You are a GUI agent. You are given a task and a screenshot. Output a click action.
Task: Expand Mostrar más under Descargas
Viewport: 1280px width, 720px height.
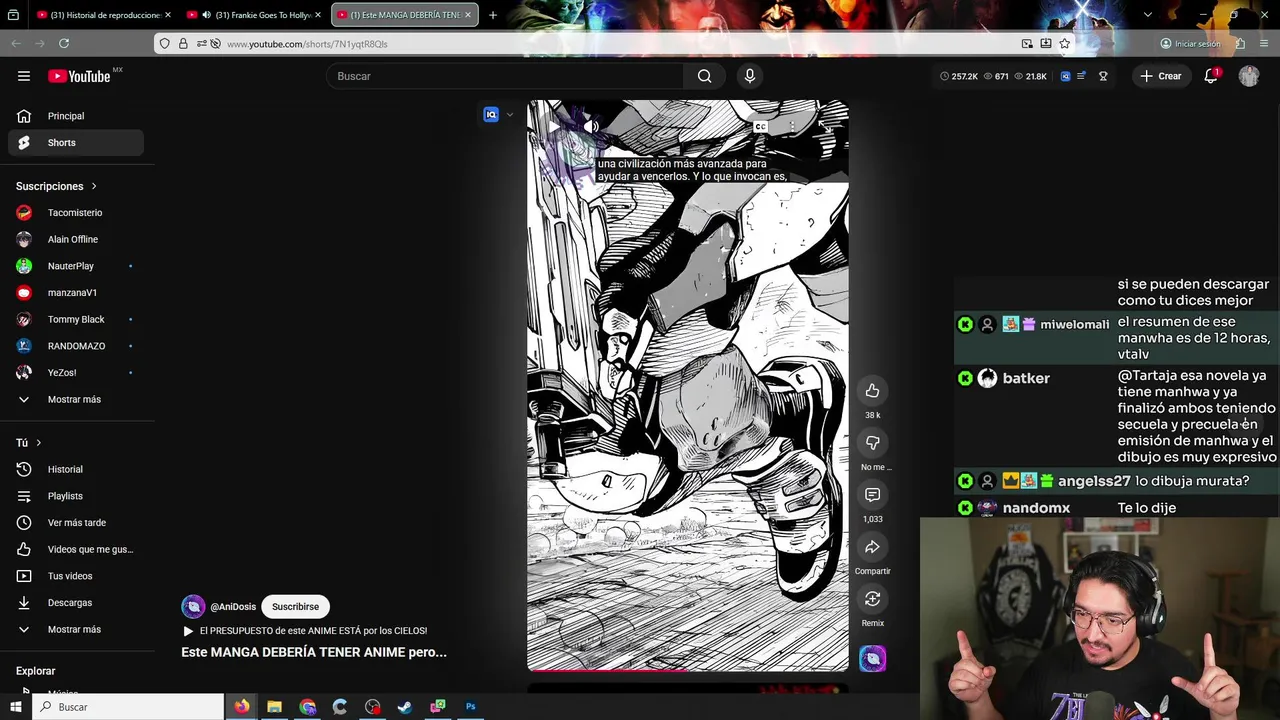click(x=76, y=630)
